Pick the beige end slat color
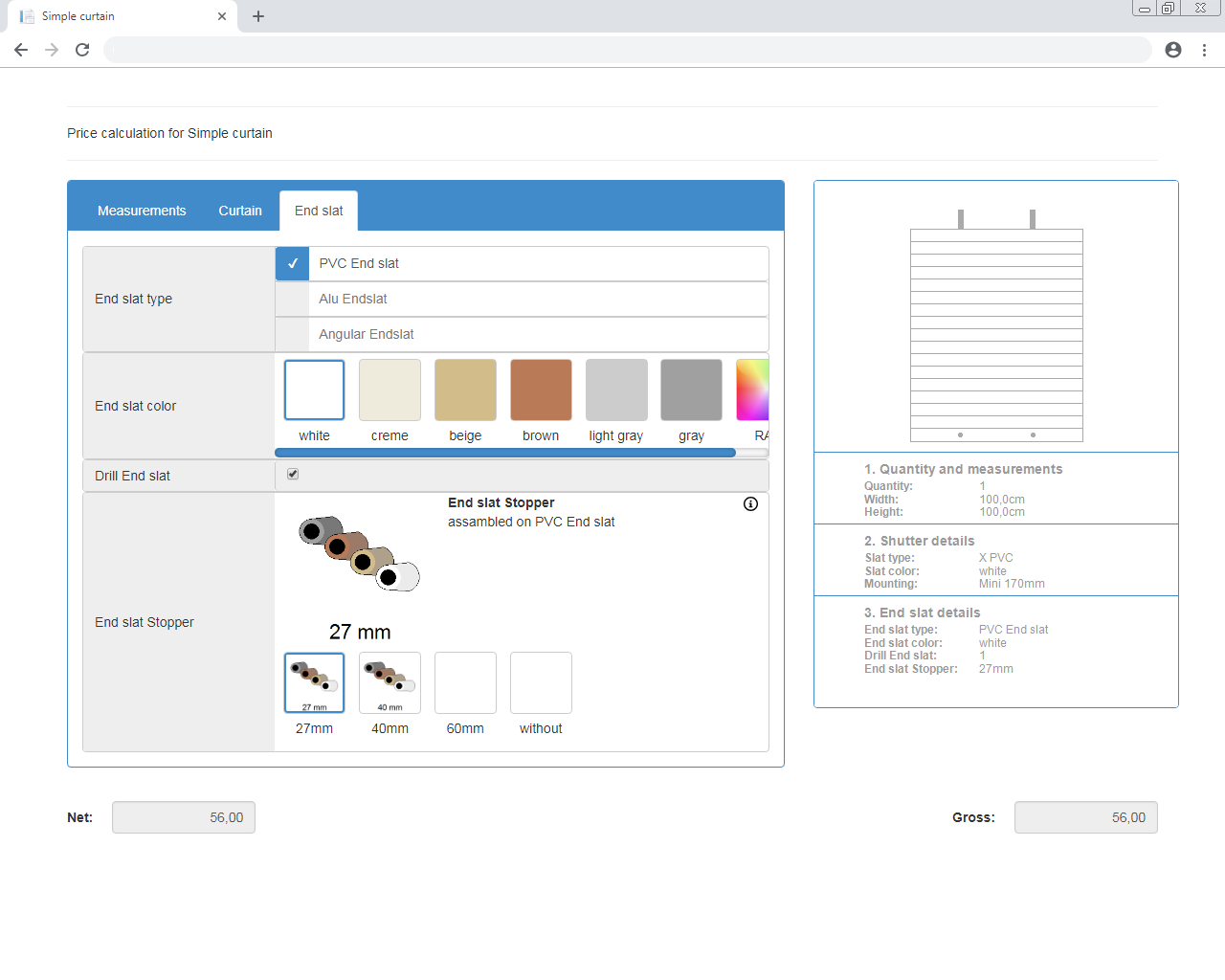Screen dimensions: 1225x980 [x=465, y=390]
